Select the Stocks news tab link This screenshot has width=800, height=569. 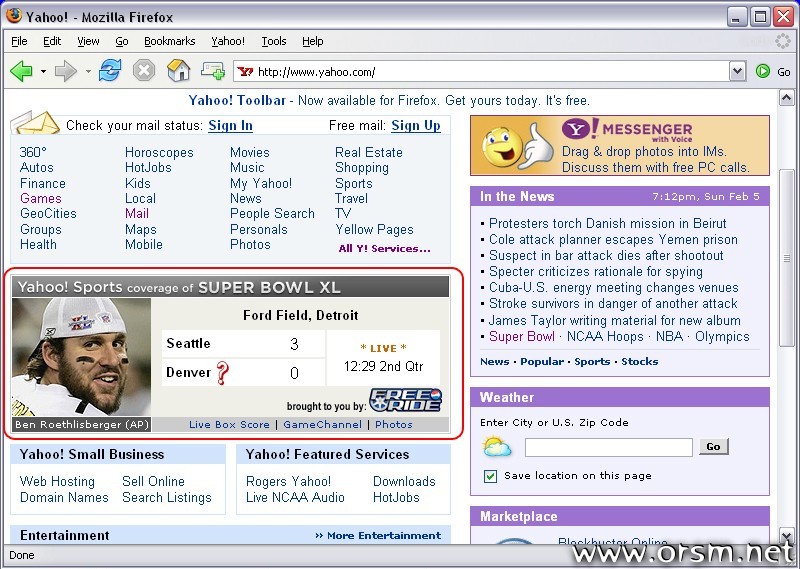click(640, 362)
